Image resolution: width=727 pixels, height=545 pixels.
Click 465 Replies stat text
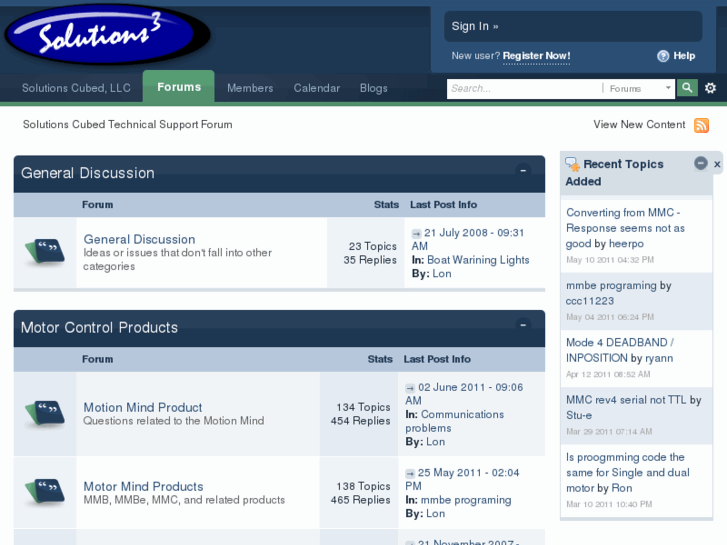[x=360, y=500]
